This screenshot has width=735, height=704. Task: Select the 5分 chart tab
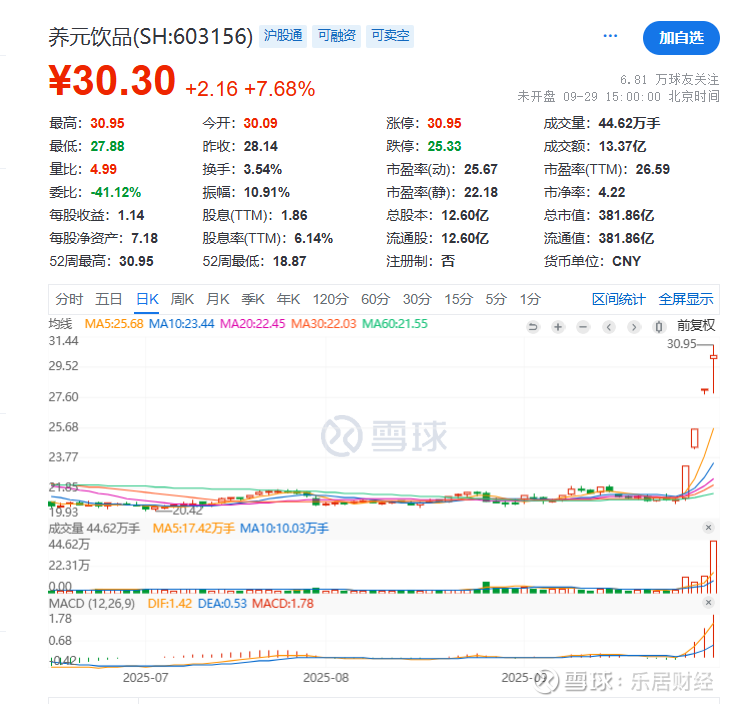point(495,299)
